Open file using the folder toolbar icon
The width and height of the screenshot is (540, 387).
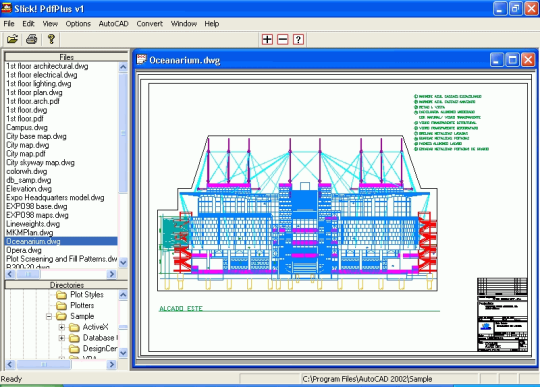tap(12, 39)
